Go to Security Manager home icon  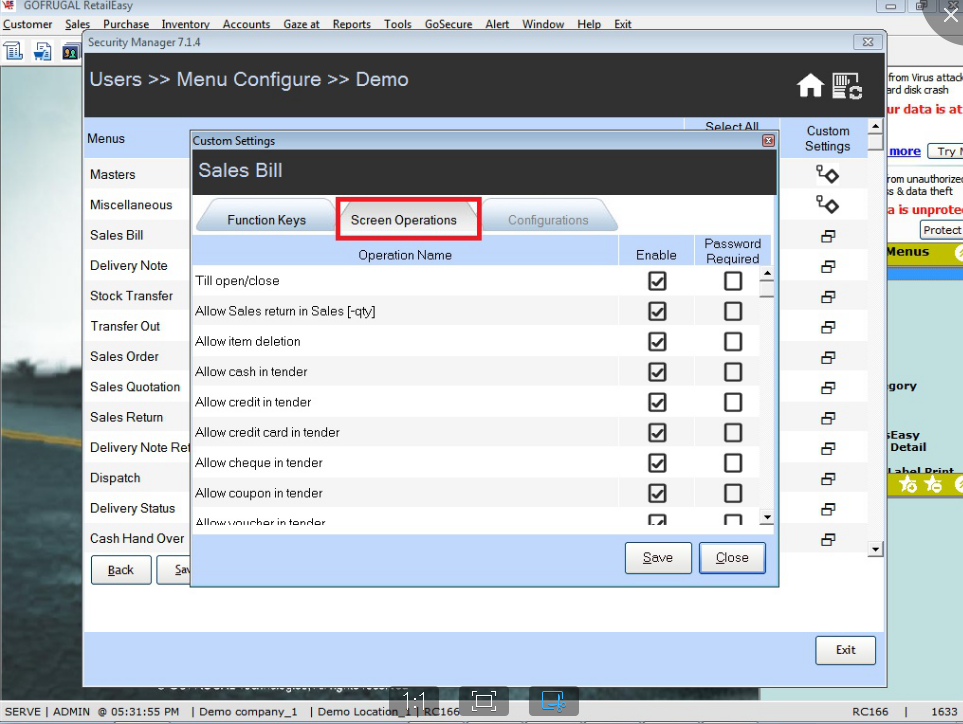(x=810, y=85)
